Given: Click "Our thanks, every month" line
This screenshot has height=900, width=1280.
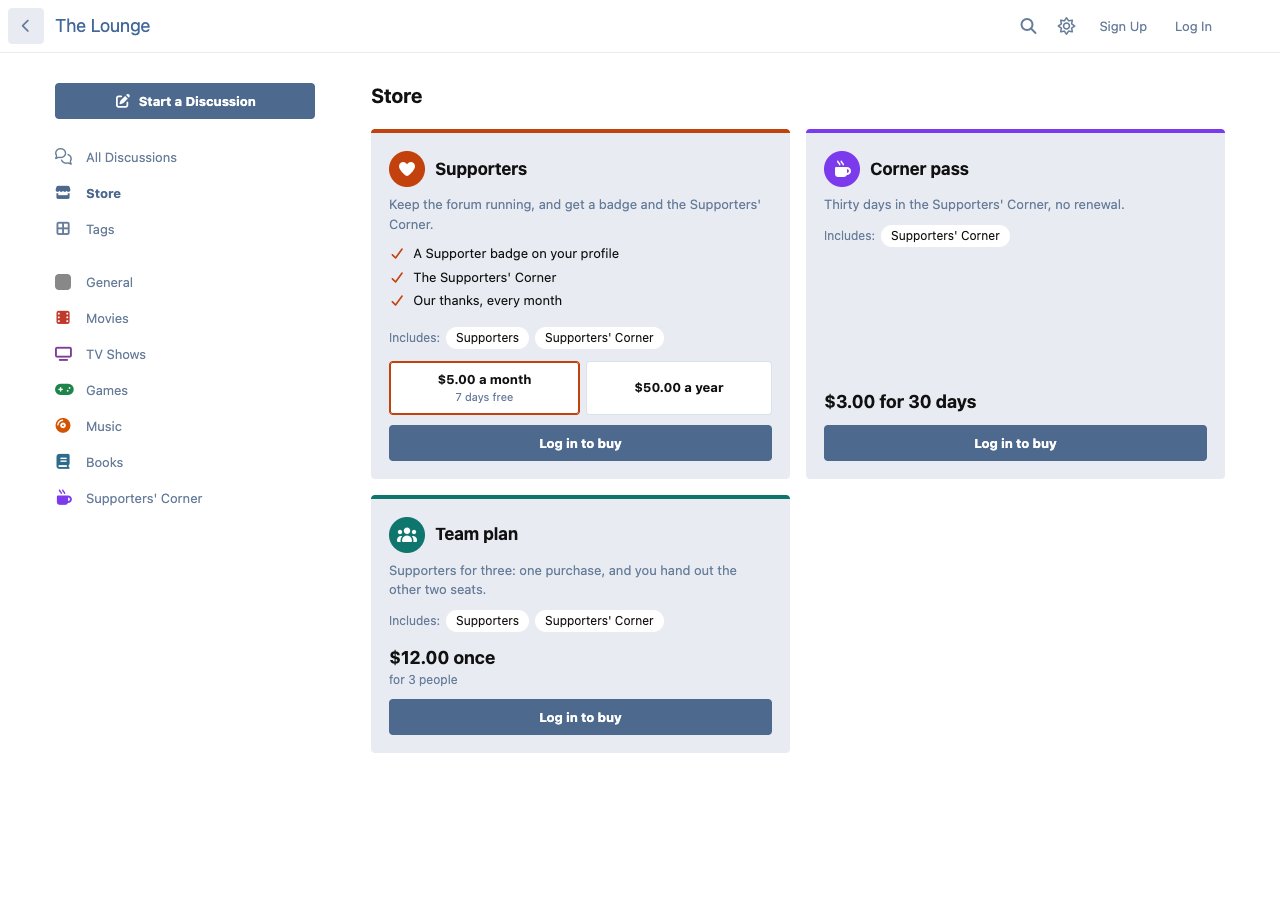Looking at the screenshot, I should coord(487,301).
